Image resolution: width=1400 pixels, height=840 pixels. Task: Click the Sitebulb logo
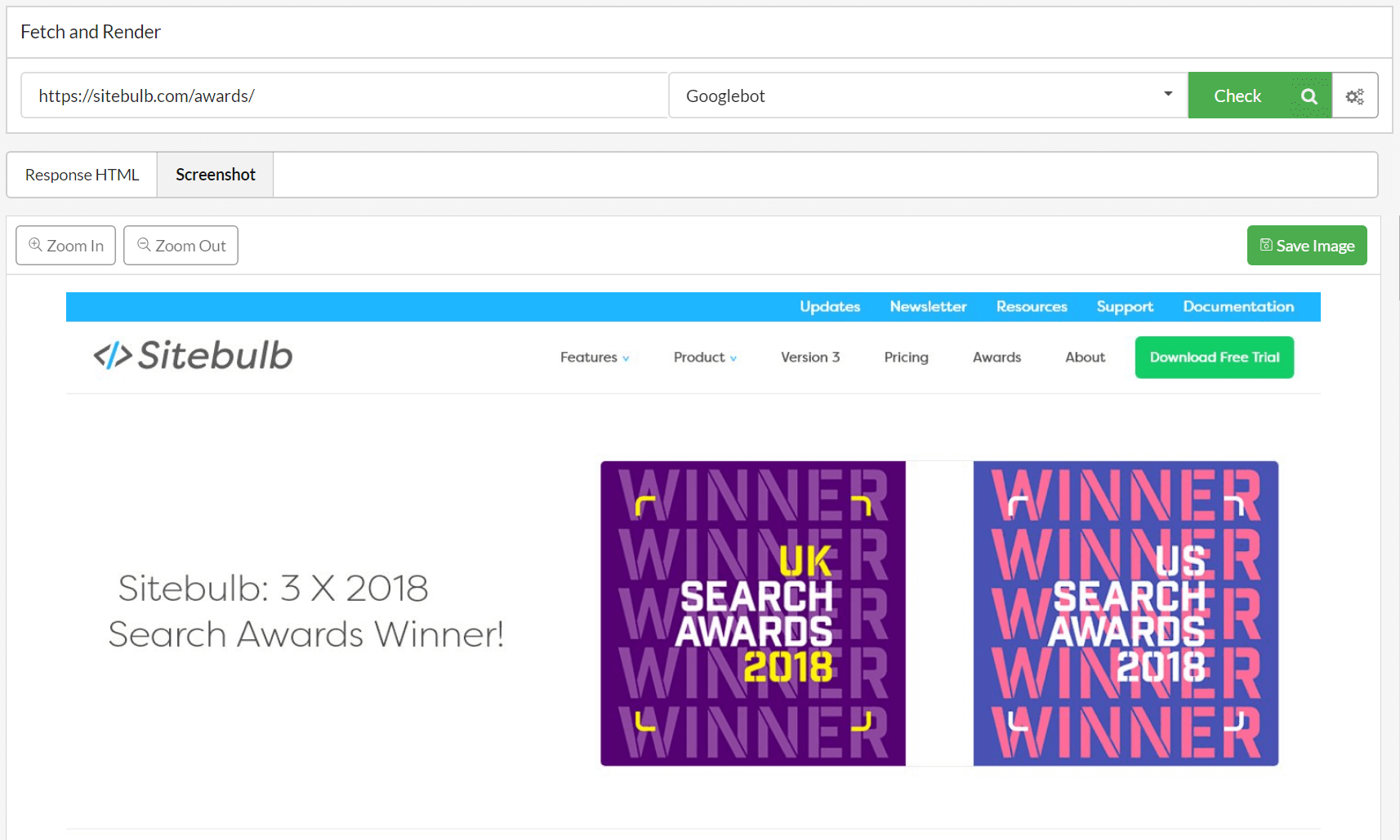[193, 356]
